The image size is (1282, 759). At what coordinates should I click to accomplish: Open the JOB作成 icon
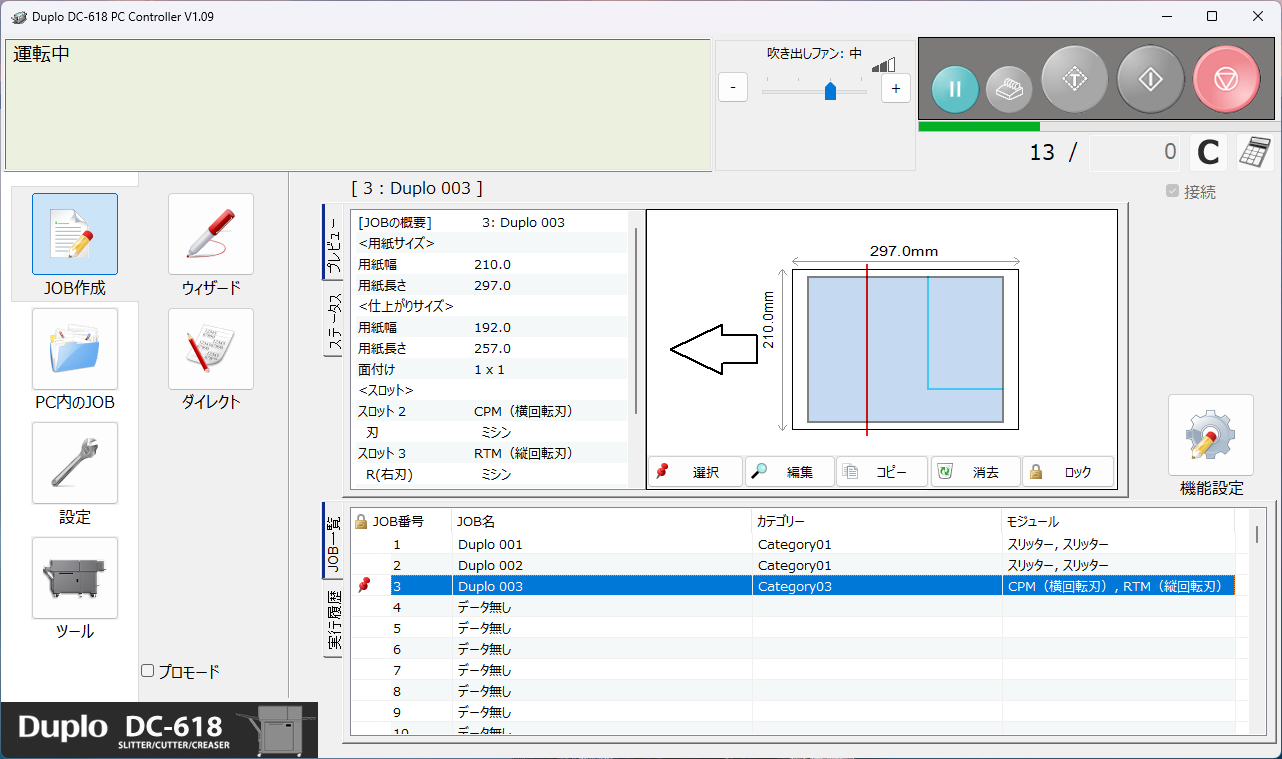click(75, 234)
